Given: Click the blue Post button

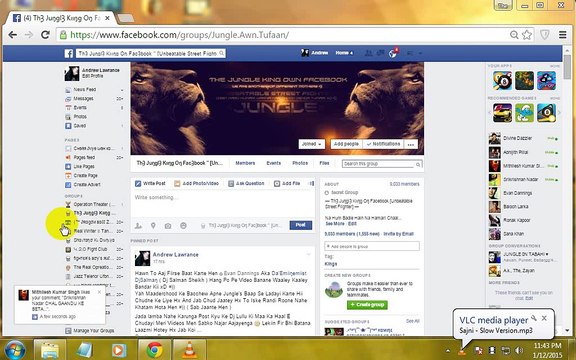Looking at the screenshot, I should pos(300,225).
